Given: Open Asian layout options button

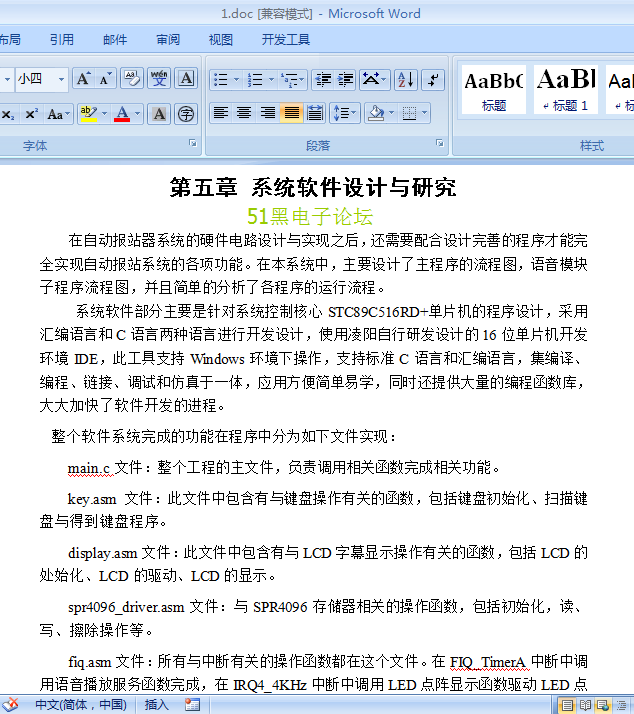Looking at the screenshot, I should [x=374, y=80].
